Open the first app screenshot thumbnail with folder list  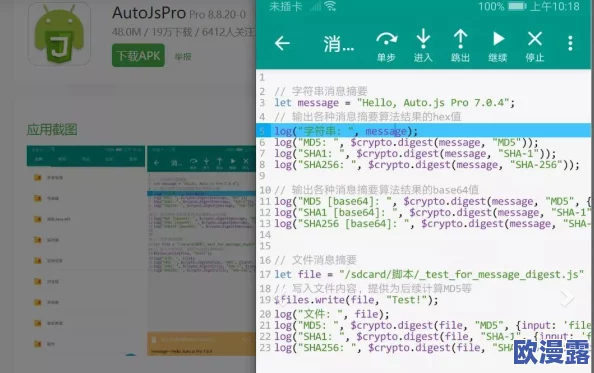tap(86, 250)
